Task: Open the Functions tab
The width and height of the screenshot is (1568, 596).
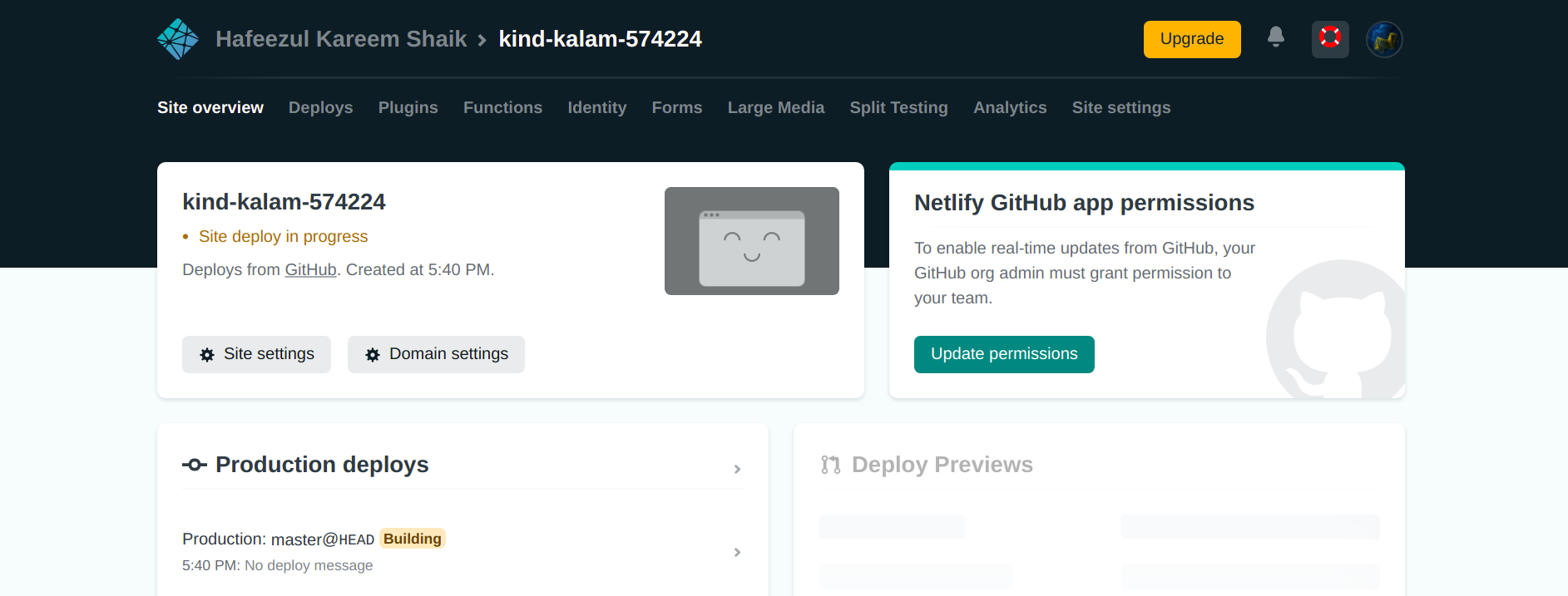Action: (502, 107)
